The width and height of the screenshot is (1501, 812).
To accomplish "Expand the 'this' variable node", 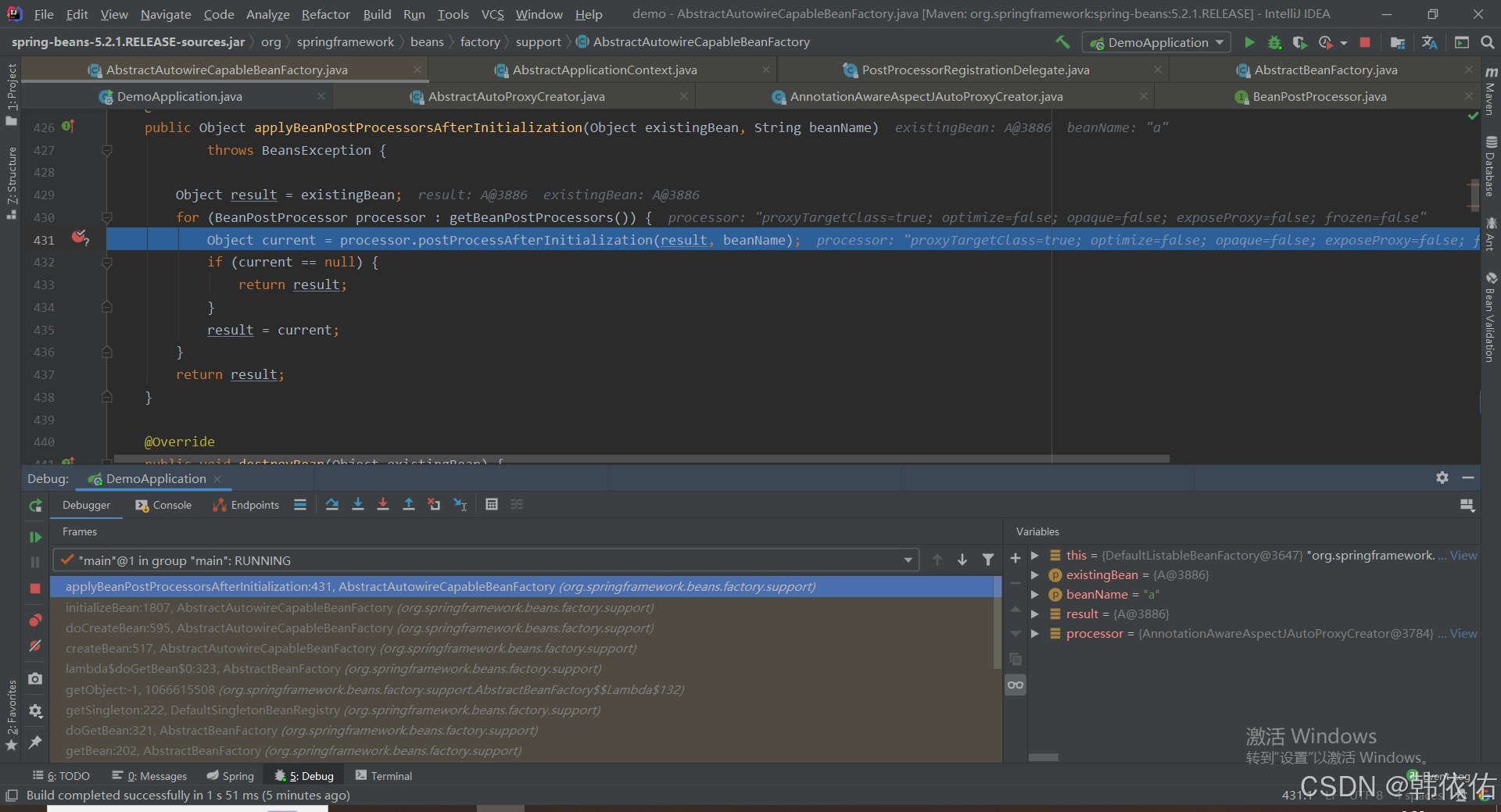I will click(1035, 556).
